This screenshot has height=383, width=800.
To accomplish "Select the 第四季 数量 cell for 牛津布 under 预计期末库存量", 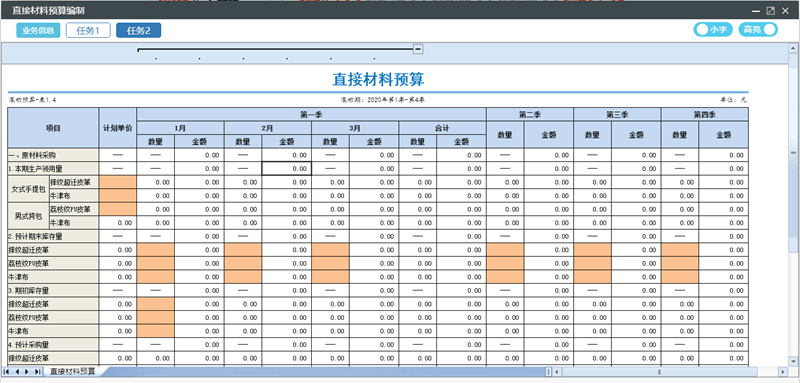I will point(680,277).
